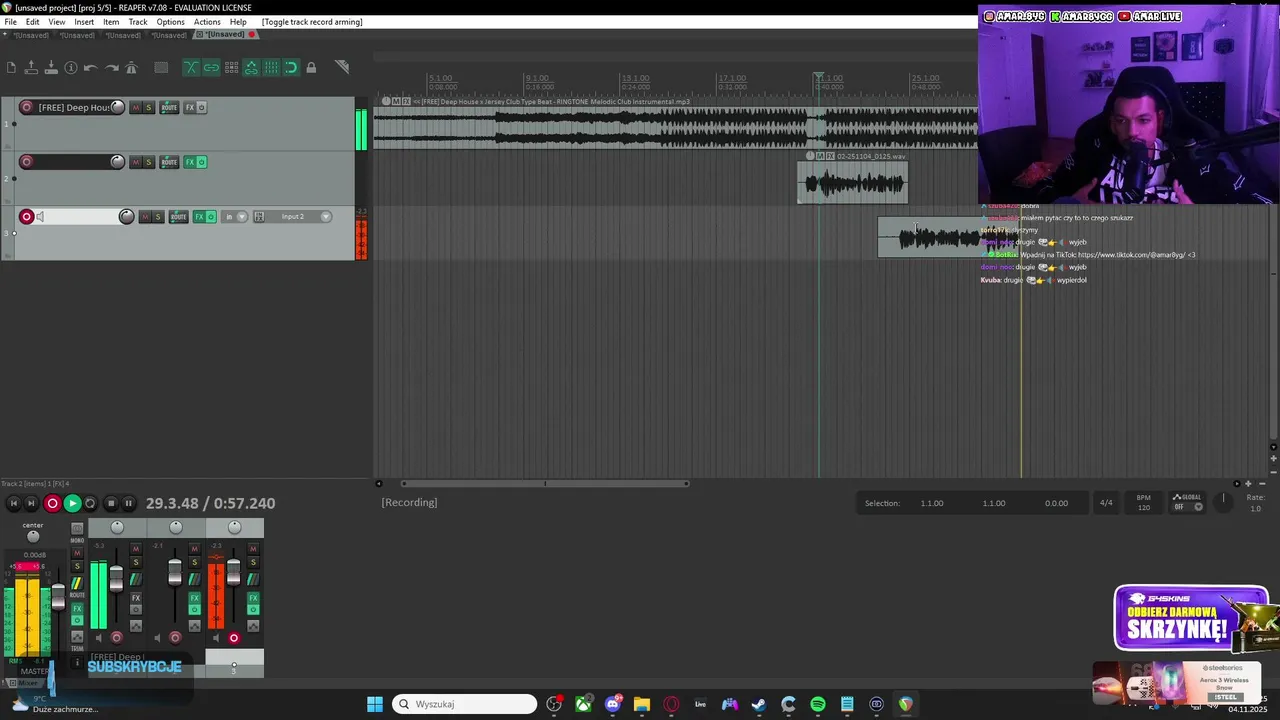Open the Track menu
Viewport: 1280px width, 720px height.
tap(138, 21)
